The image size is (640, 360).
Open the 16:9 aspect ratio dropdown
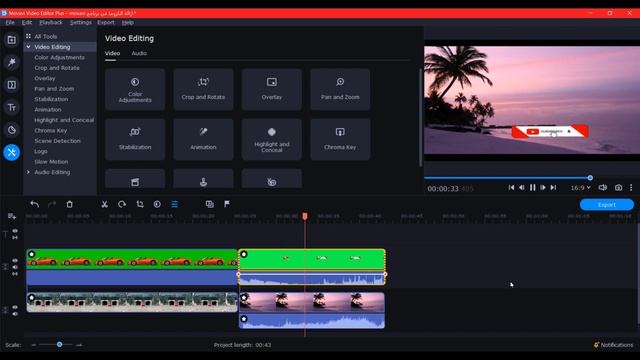pyautogui.click(x=580, y=188)
